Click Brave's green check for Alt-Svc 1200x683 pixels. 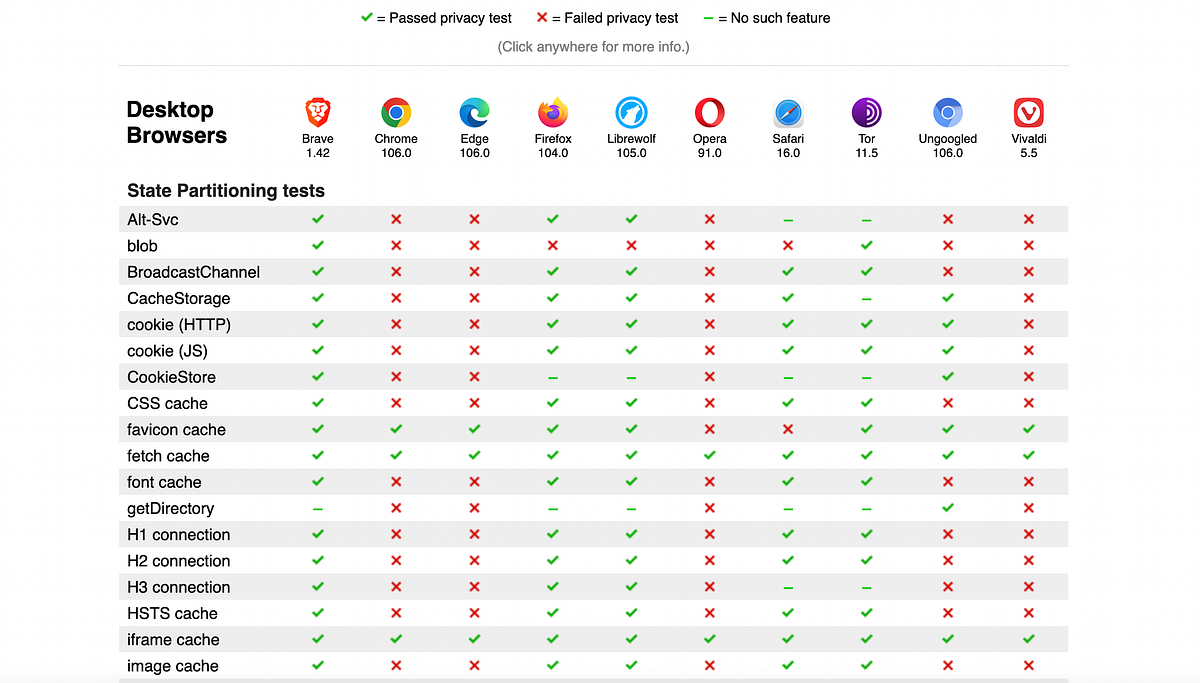(x=317, y=219)
